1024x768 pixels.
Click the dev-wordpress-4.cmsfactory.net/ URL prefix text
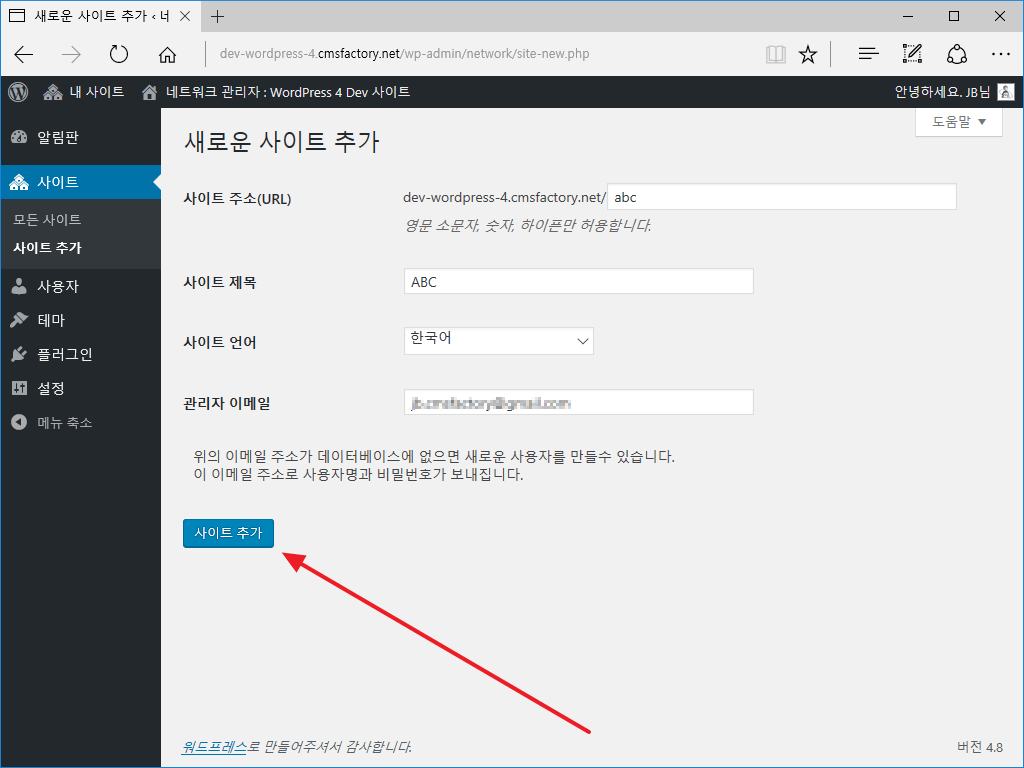(x=504, y=197)
